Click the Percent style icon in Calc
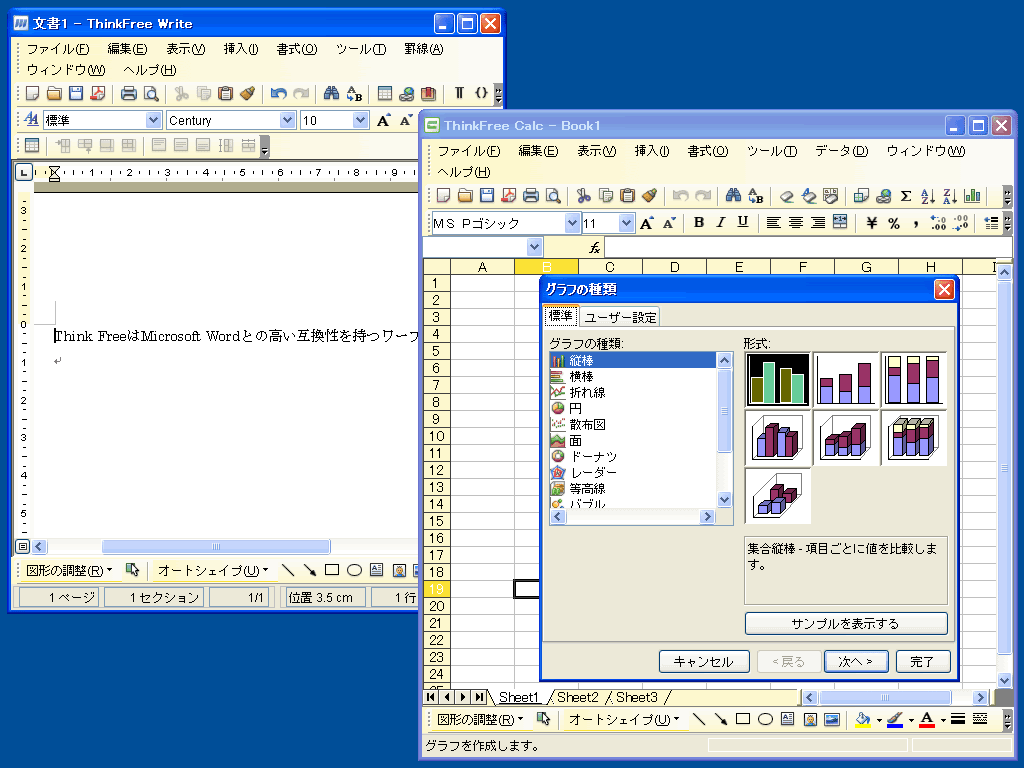1024x768 pixels. pos(894,223)
